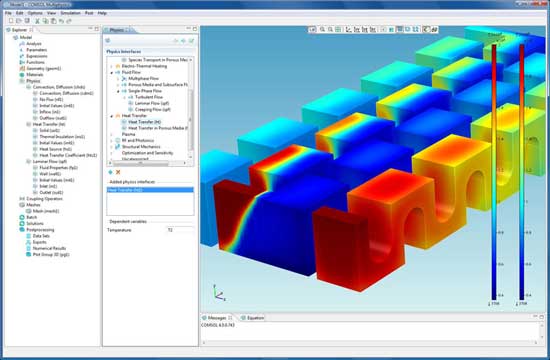This screenshot has width=550, height=360.
Task: Open the File menu
Action: [x=8, y=13]
